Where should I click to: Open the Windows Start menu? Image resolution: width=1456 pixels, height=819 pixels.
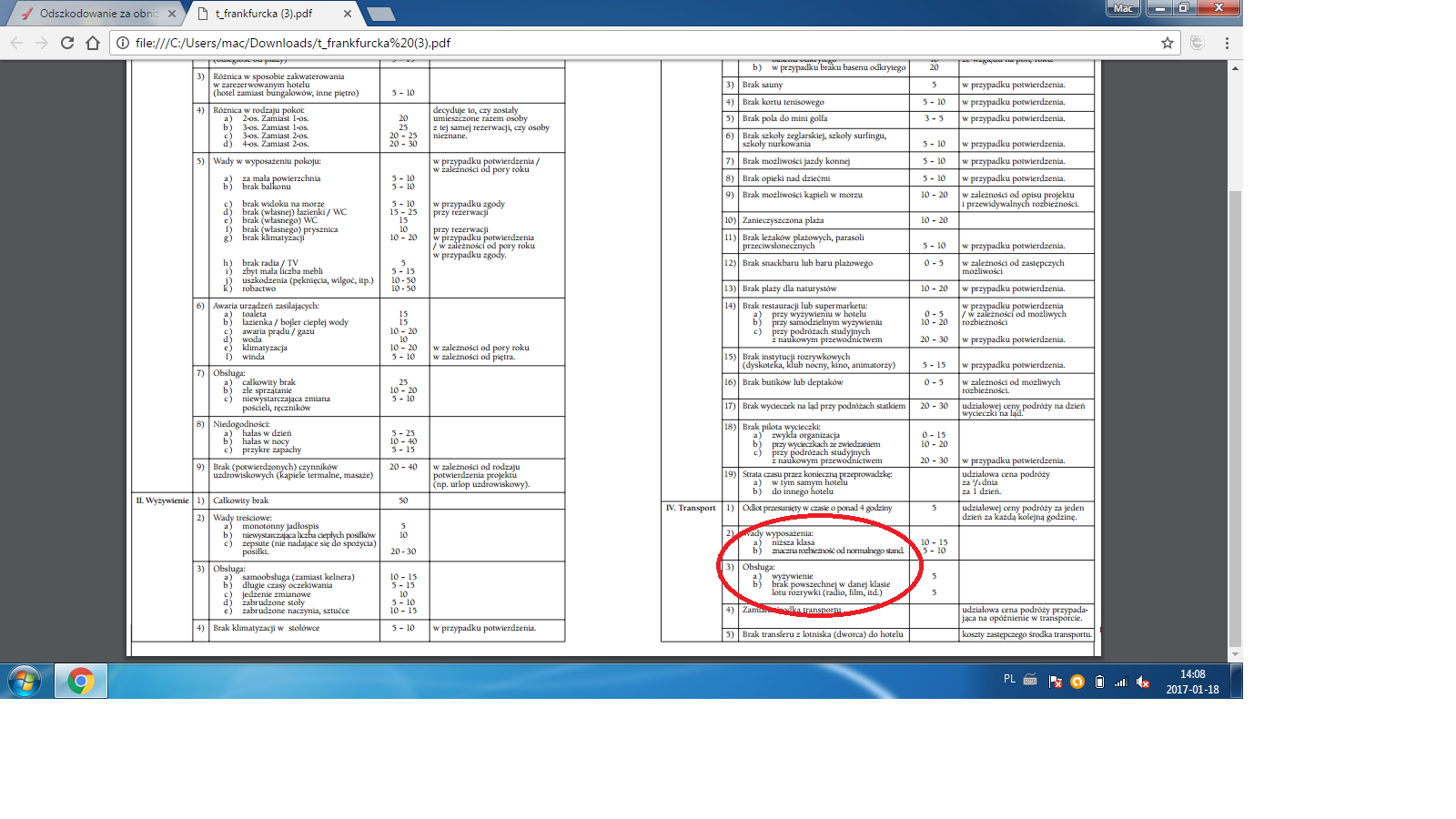click(x=25, y=681)
